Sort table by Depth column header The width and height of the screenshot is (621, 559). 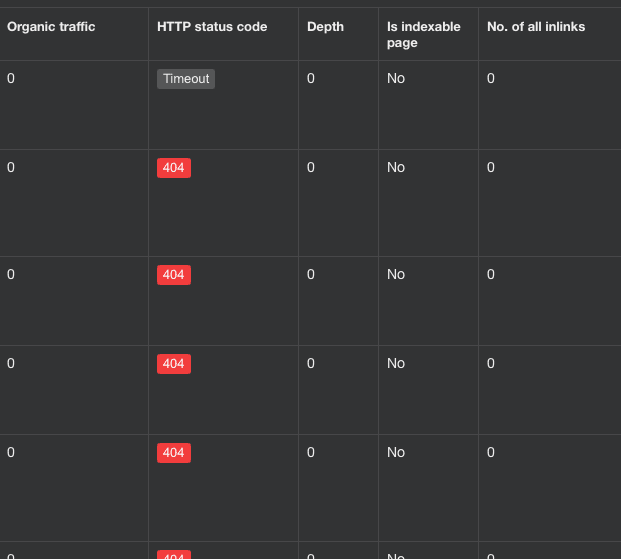click(325, 27)
